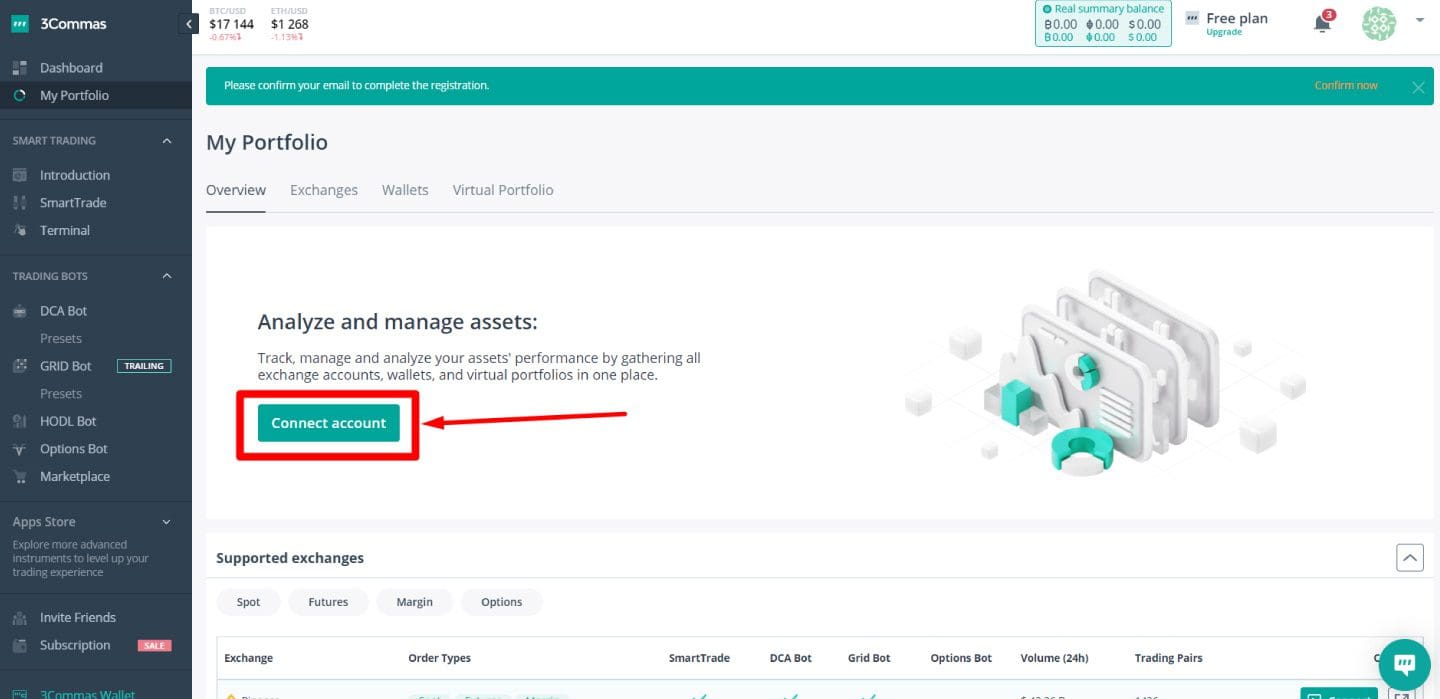This screenshot has width=1440, height=699.
Task: Click the Connect account button
Action: [328, 423]
